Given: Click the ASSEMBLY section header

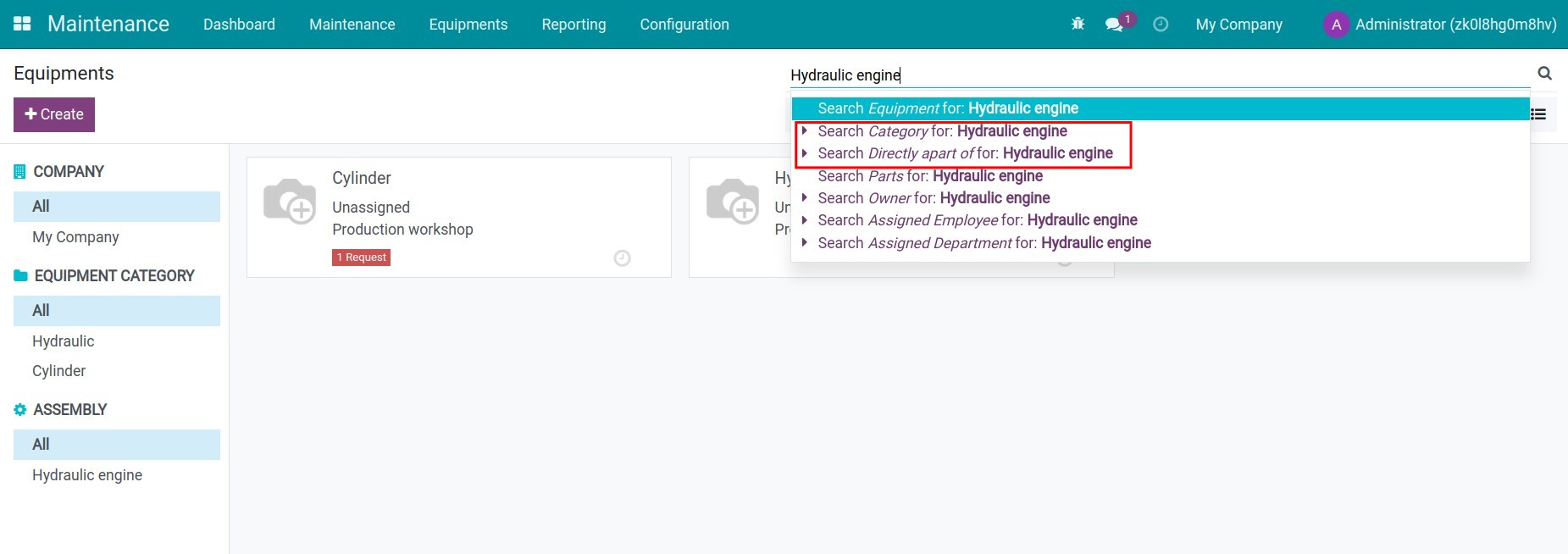Looking at the screenshot, I should click(x=70, y=410).
